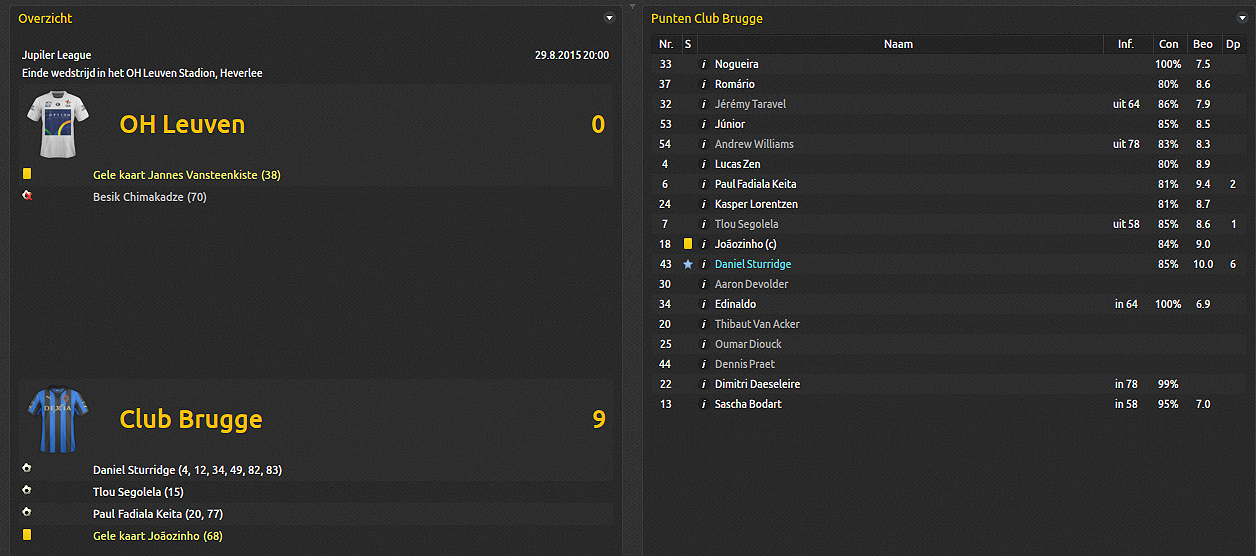Image resolution: width=1256 pixels, height=556 pixels.
Task: Open the info icon for Sascha Bodart
Action: point(704,404)
